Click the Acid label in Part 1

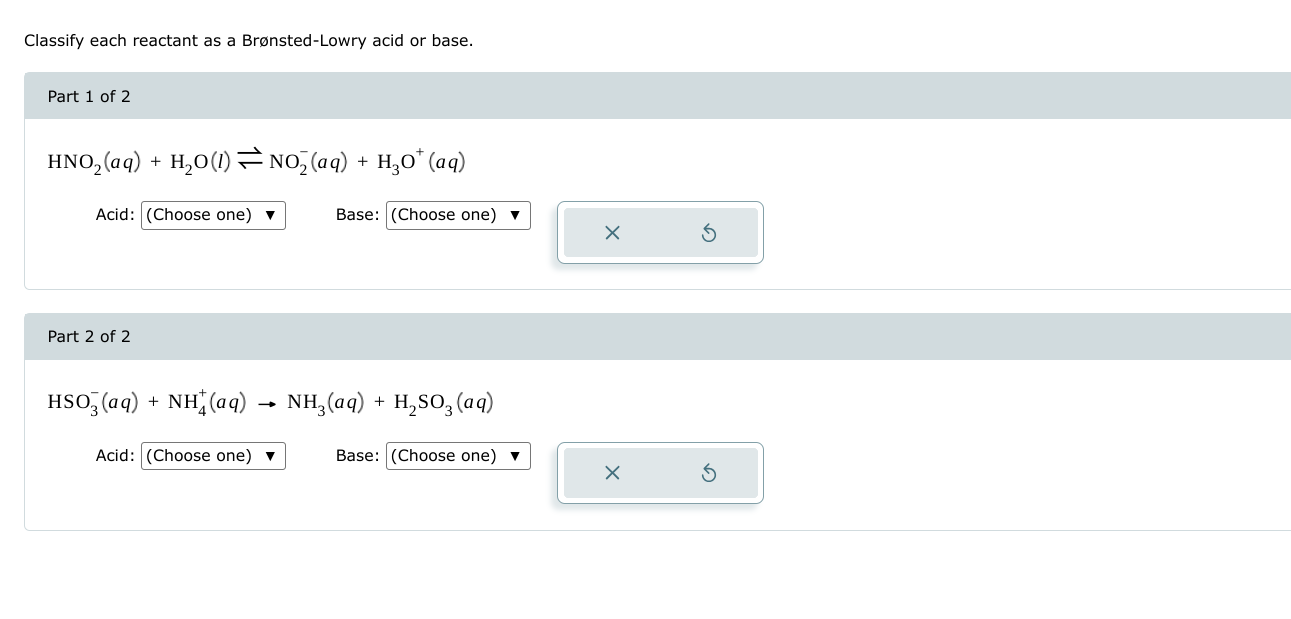pos(112,215)
